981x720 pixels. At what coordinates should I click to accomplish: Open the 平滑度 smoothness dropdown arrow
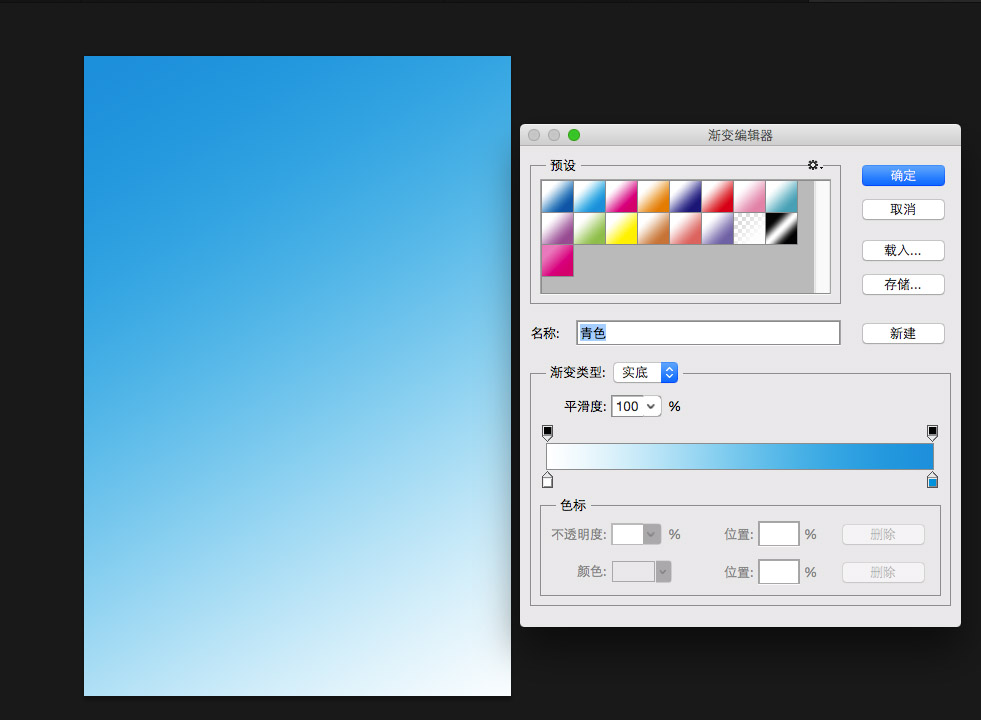pyautogui.click(x=651, y=407)
